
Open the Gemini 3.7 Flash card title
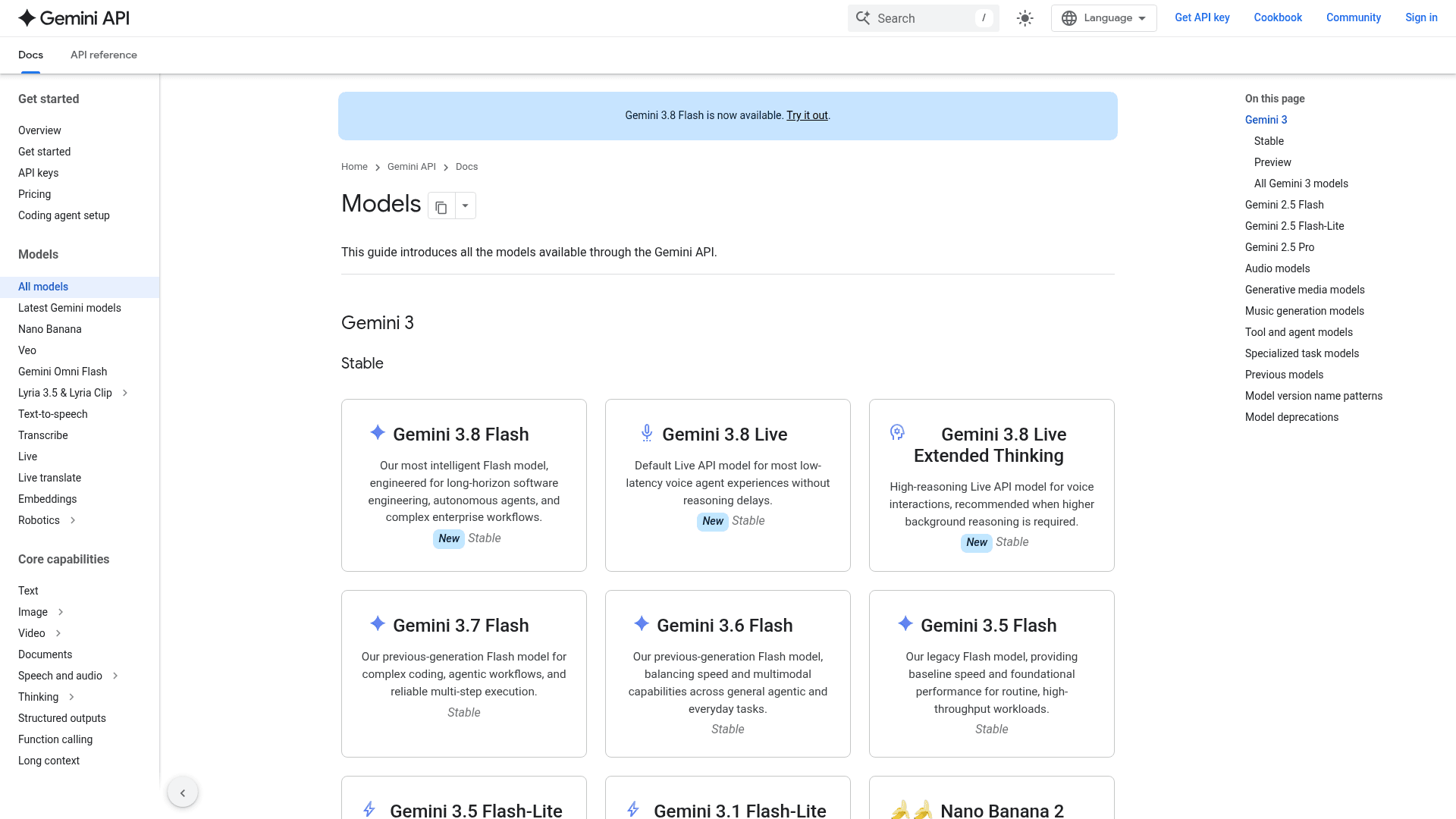pyautogui.click(x=461, y=626)
